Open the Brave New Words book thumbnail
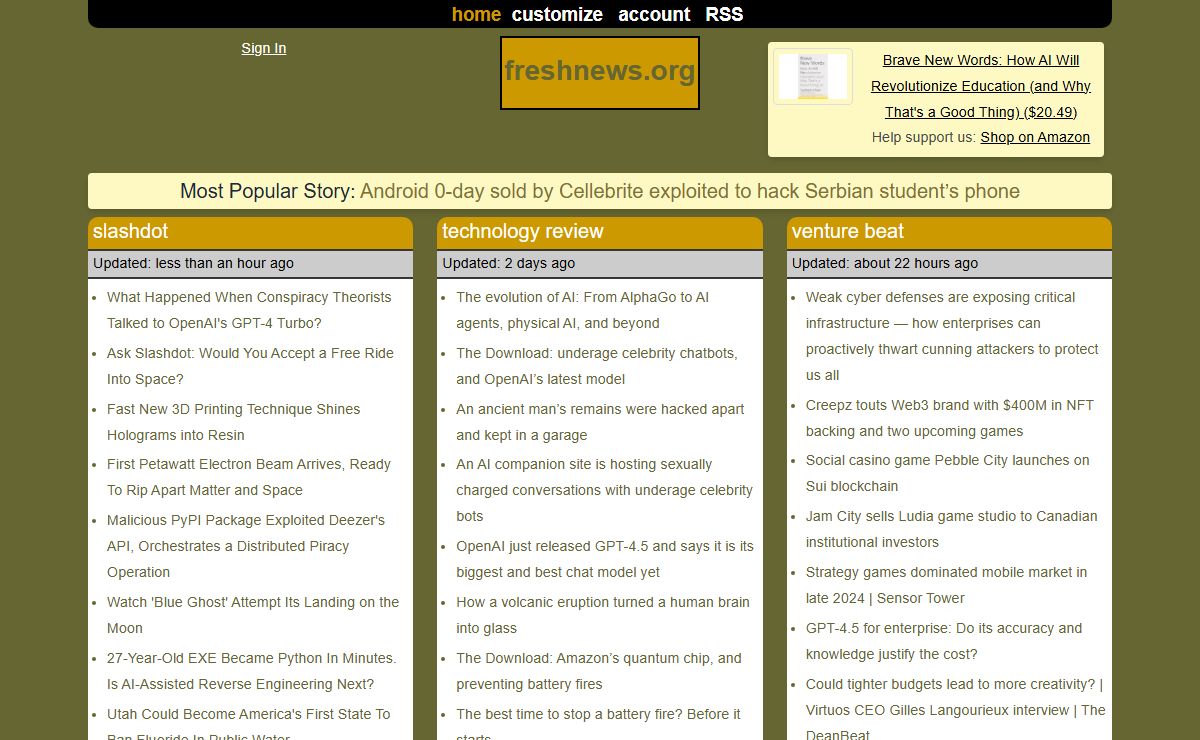The height and width of the screenshot is (740, 1200). pyautogui.click(x=813, y=76)
